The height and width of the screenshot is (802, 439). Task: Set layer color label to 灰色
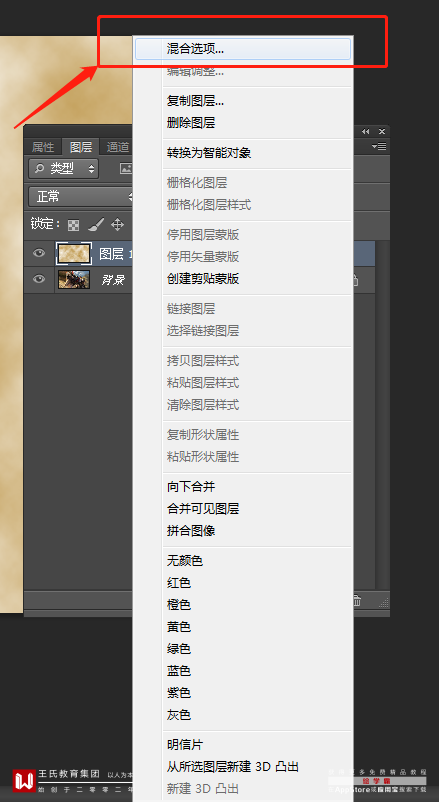tap(179, 715)
